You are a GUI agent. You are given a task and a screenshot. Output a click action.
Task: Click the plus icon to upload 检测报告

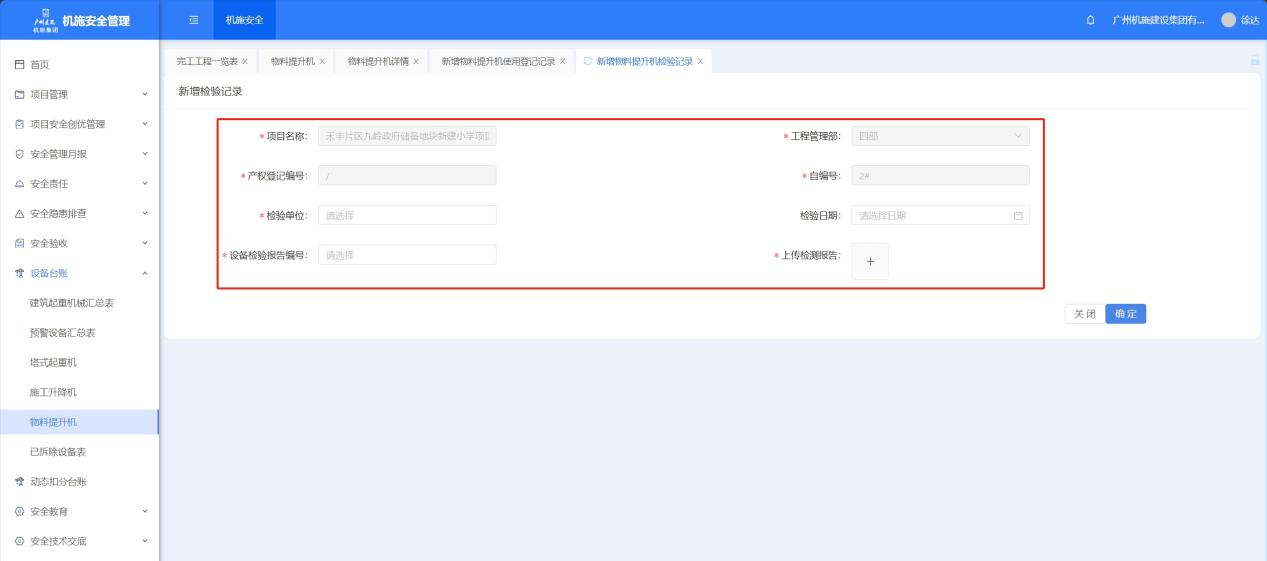[x=870, y=261]
